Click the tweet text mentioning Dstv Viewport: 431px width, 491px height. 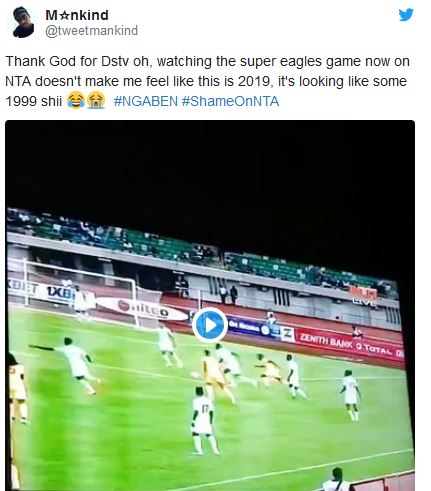[x=207, y=81]
